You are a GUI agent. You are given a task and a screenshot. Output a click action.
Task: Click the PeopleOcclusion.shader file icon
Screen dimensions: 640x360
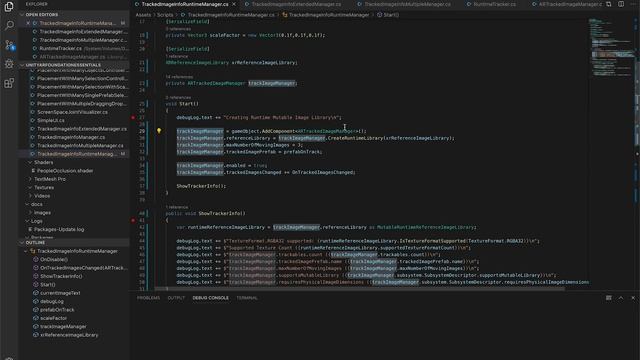(33, 171)
